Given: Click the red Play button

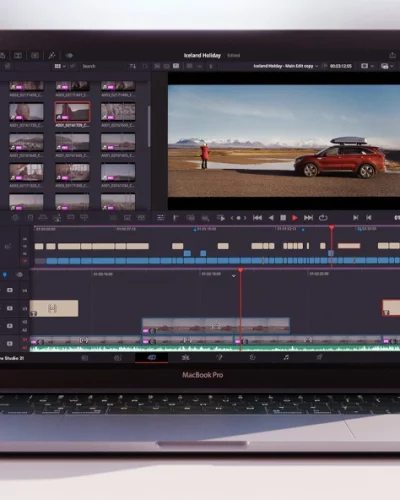Looking at the screenshot, I should coord(295,218).
